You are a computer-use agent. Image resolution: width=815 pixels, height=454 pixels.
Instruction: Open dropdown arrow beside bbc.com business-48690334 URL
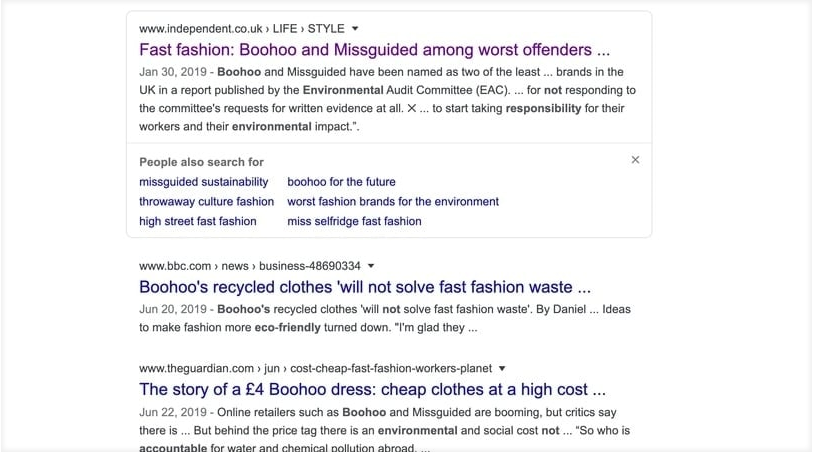point(371,266)
